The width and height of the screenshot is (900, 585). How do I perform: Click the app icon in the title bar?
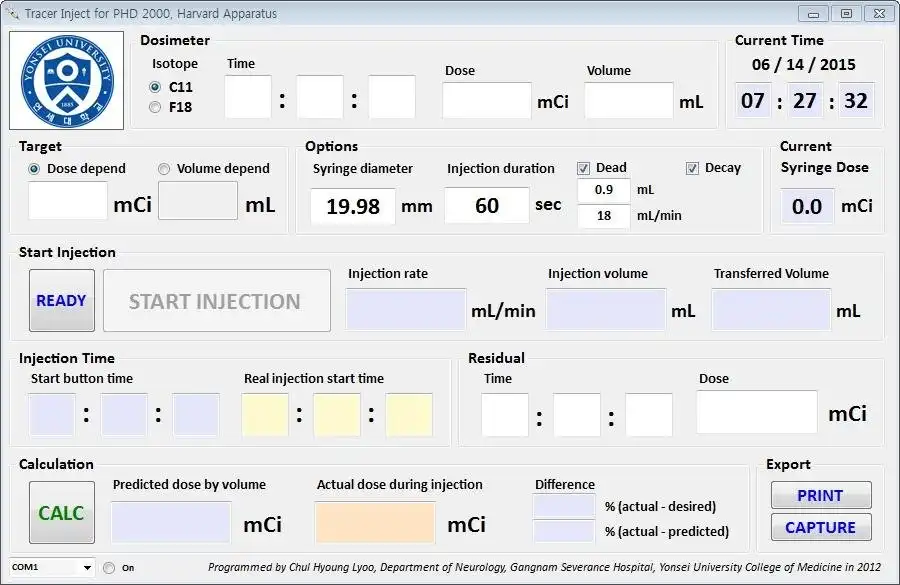[x=13, y=13]
